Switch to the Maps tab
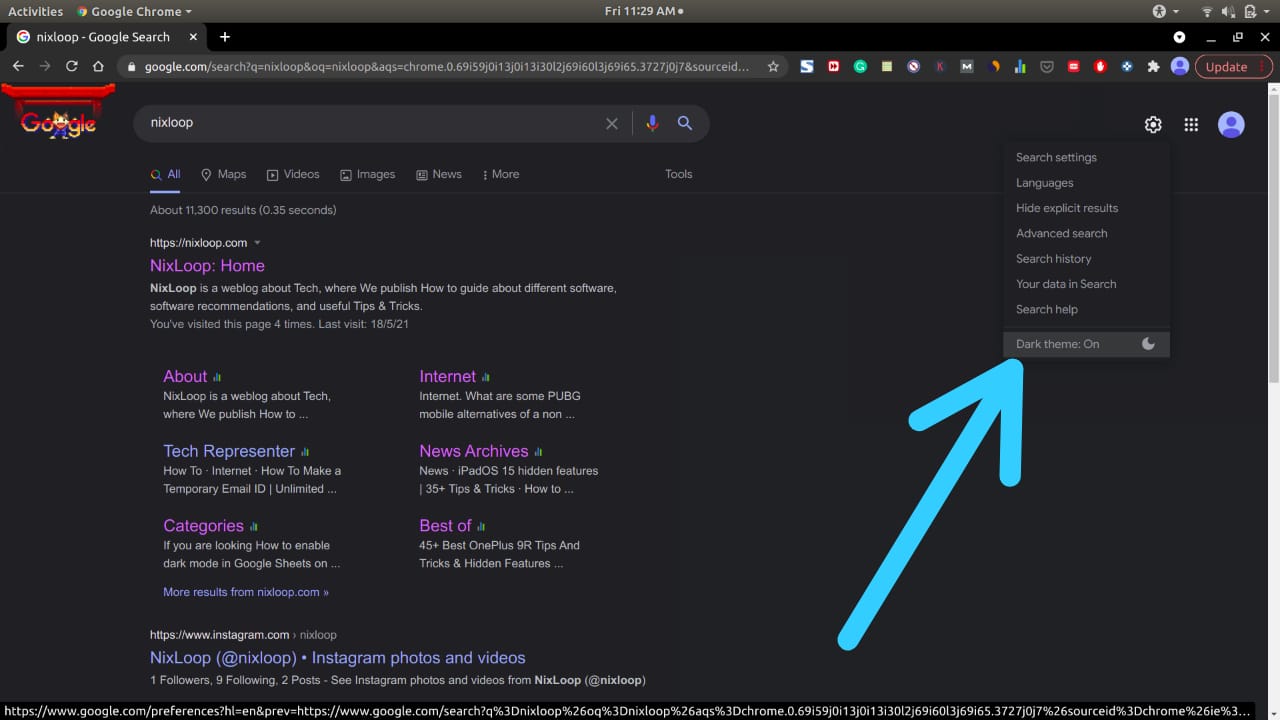 point(223,174)
